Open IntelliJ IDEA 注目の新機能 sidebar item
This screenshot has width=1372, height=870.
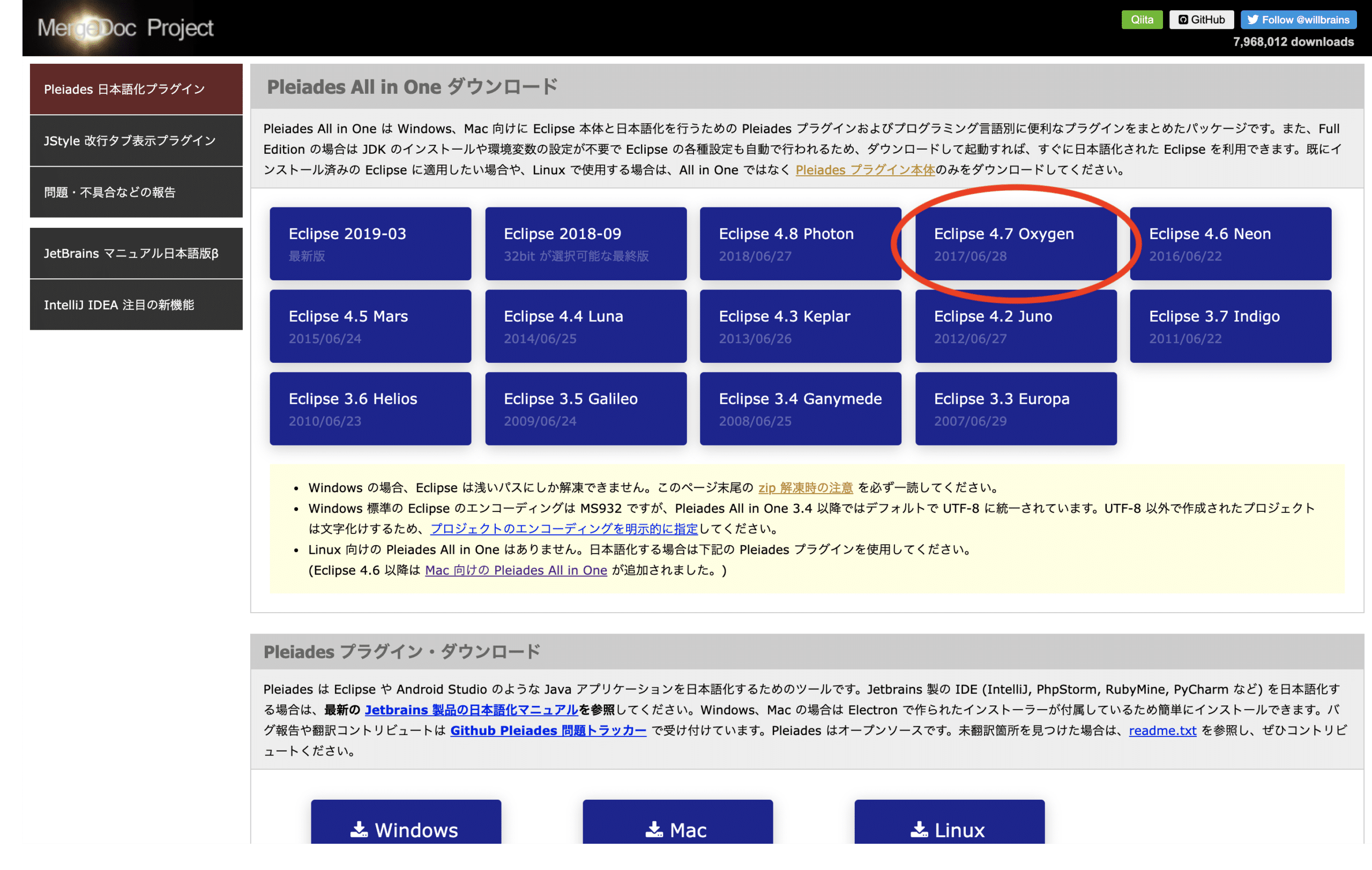[x=136, y=305]
